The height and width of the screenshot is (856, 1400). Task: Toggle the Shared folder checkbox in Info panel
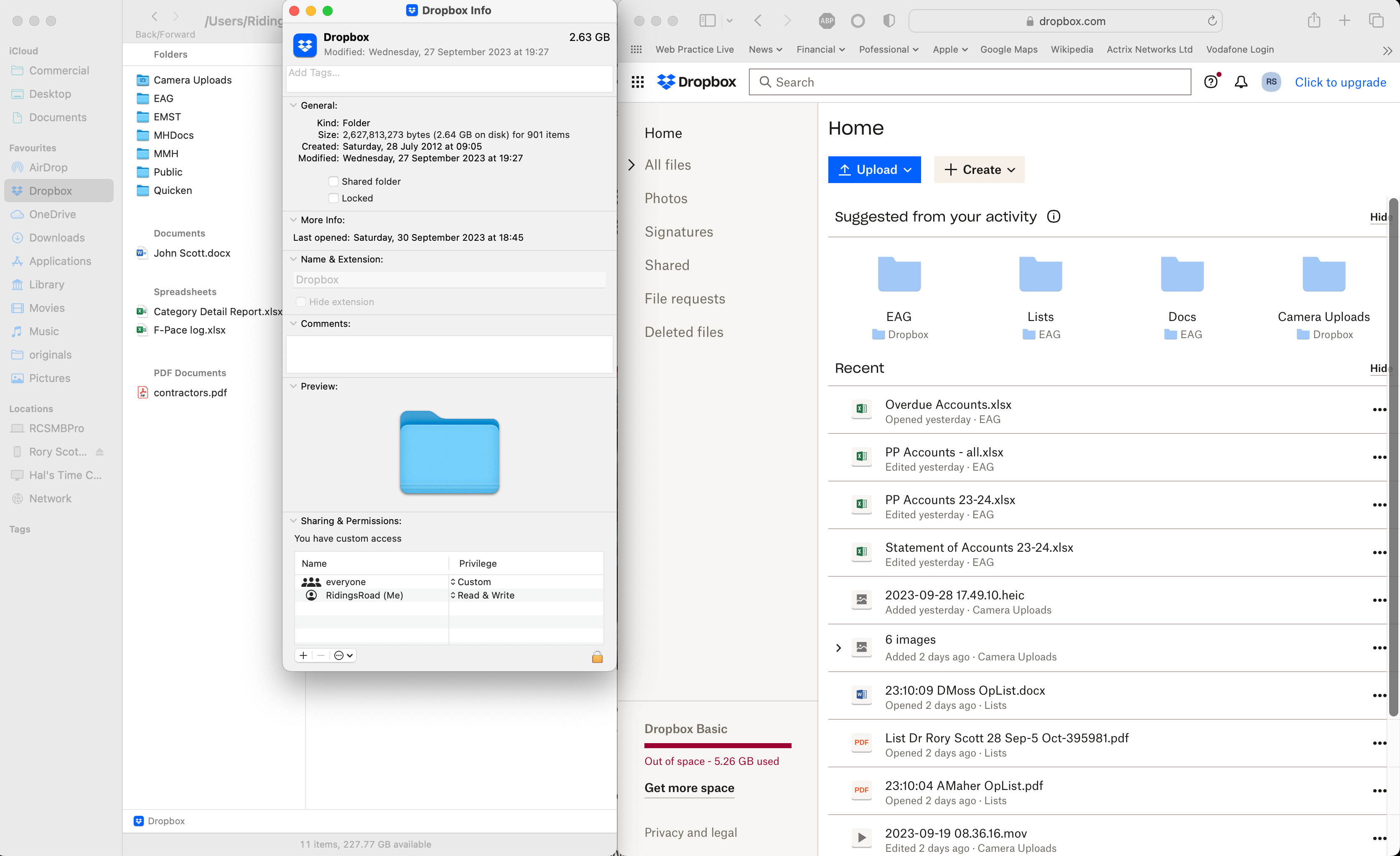tap(333, 181)
